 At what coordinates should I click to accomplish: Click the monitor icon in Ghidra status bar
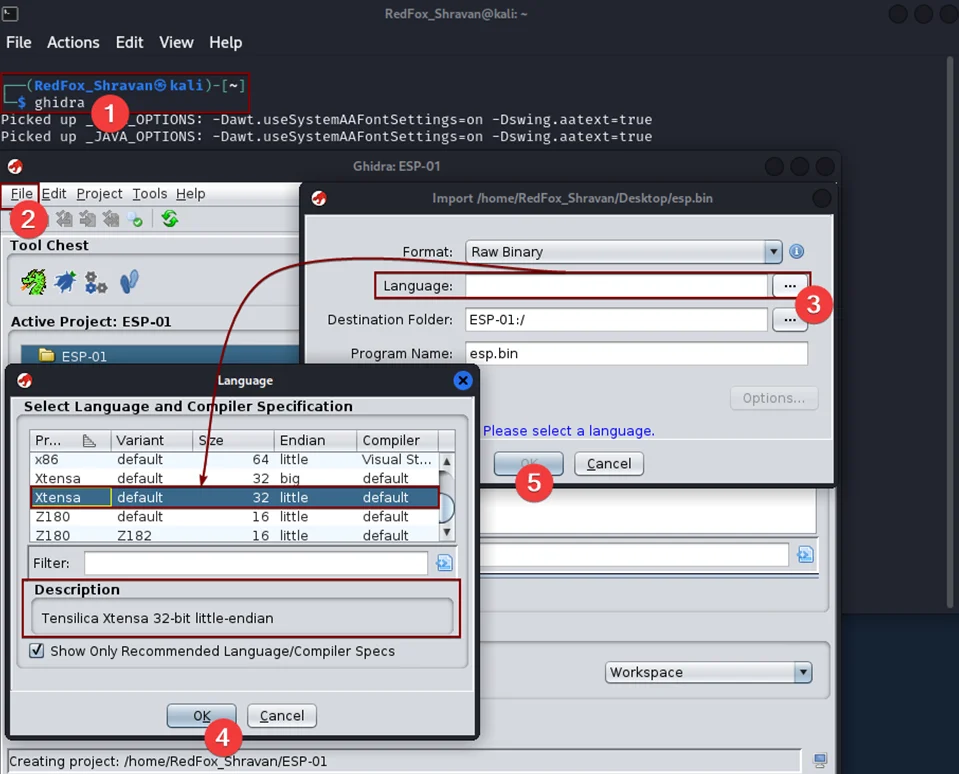click(x=820, y=760)
